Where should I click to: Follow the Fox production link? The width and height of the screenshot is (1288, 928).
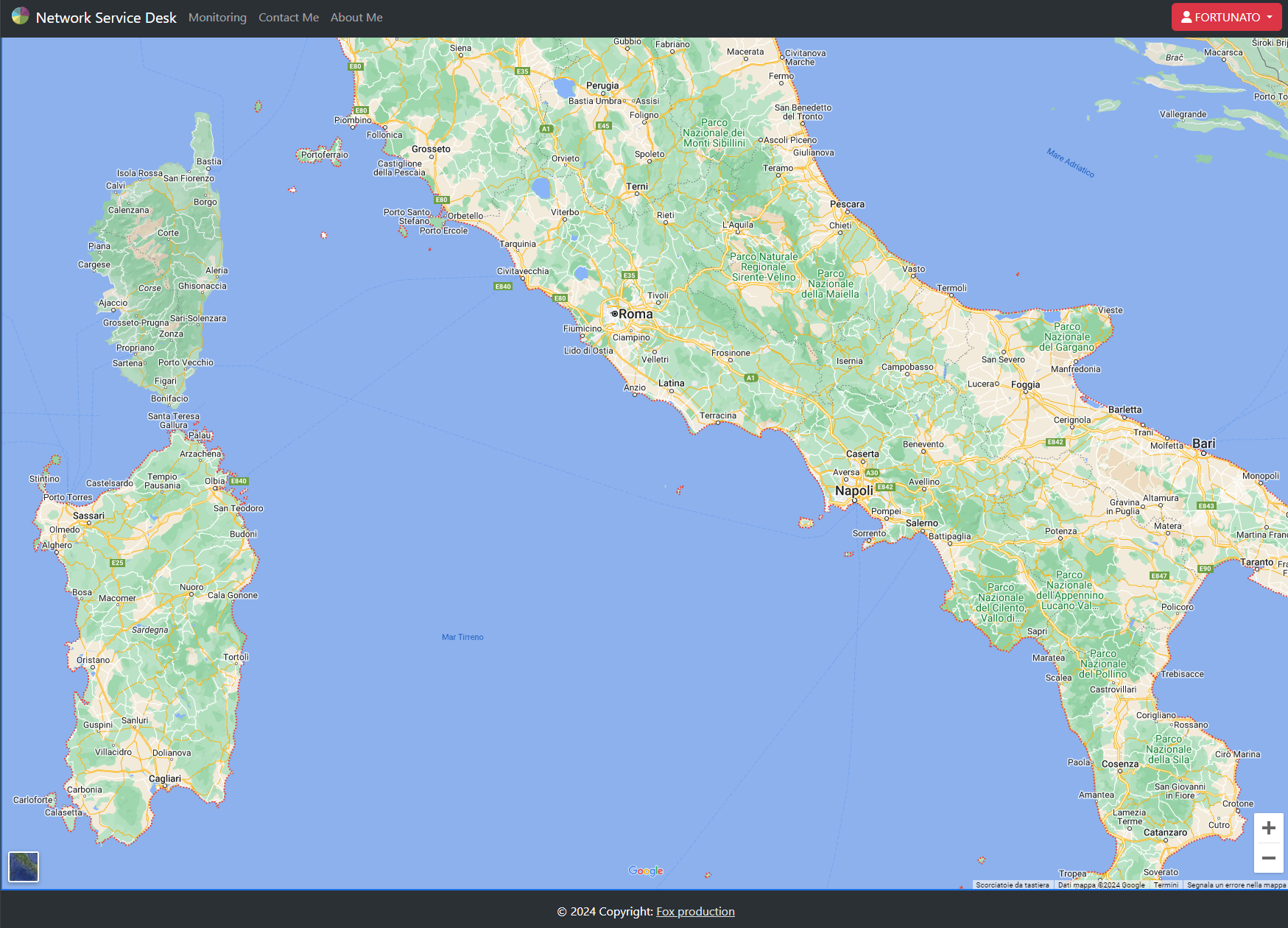(x=695, y=911)
